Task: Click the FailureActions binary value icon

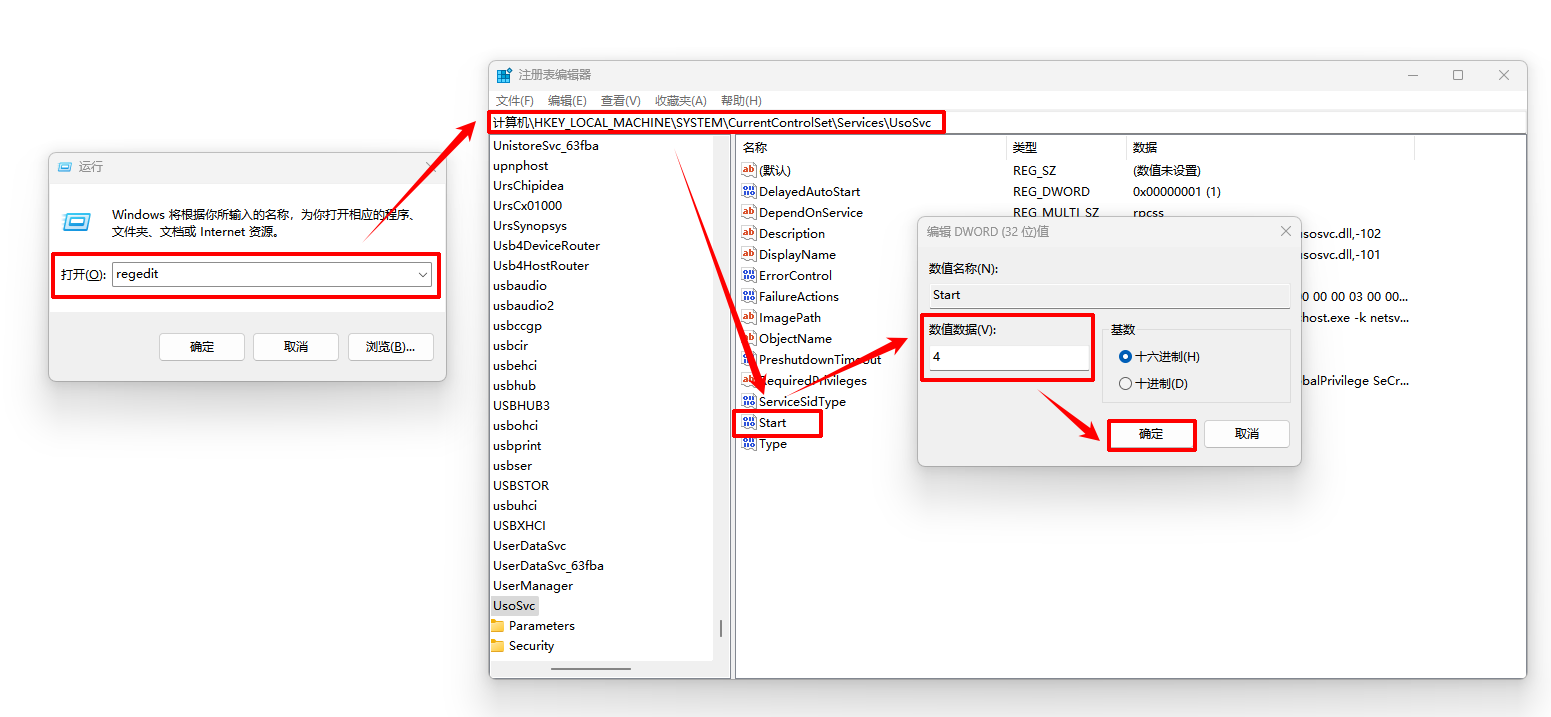Action: [x=748, y=296]
